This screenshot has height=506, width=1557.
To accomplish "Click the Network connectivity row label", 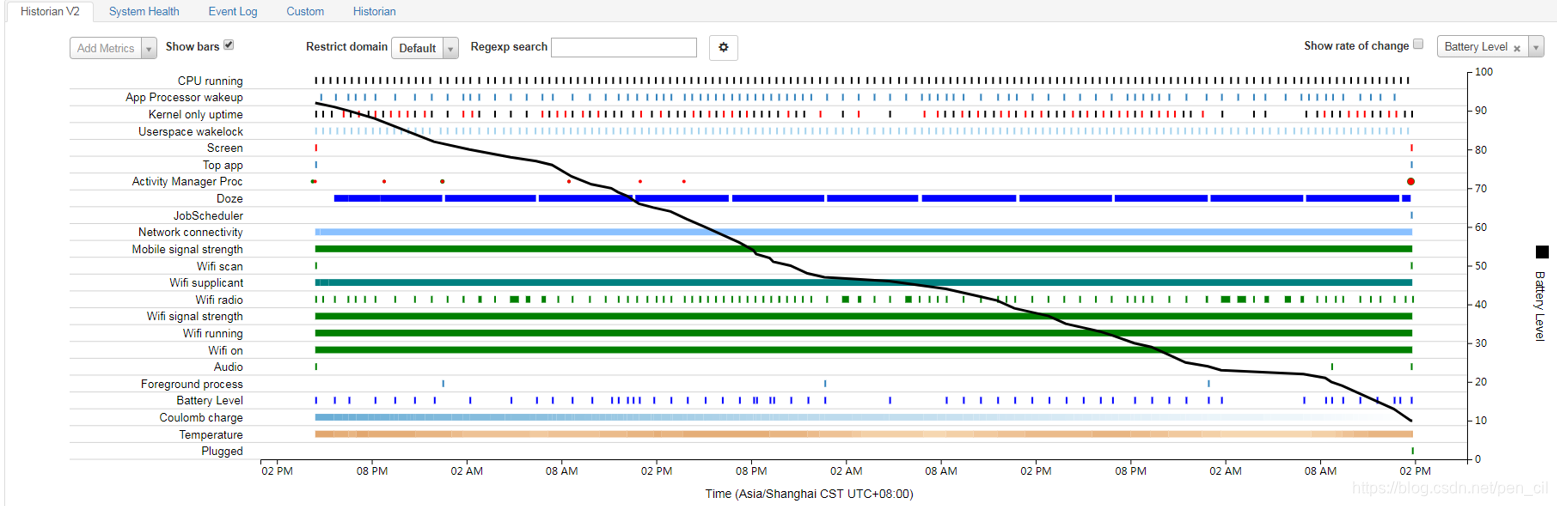I will [x=191, y=233].
